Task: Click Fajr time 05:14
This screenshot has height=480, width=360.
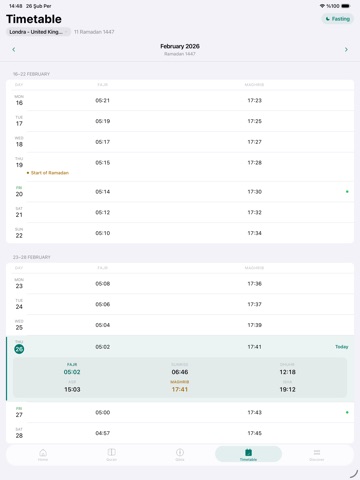Action: click(x=103, y=192)
